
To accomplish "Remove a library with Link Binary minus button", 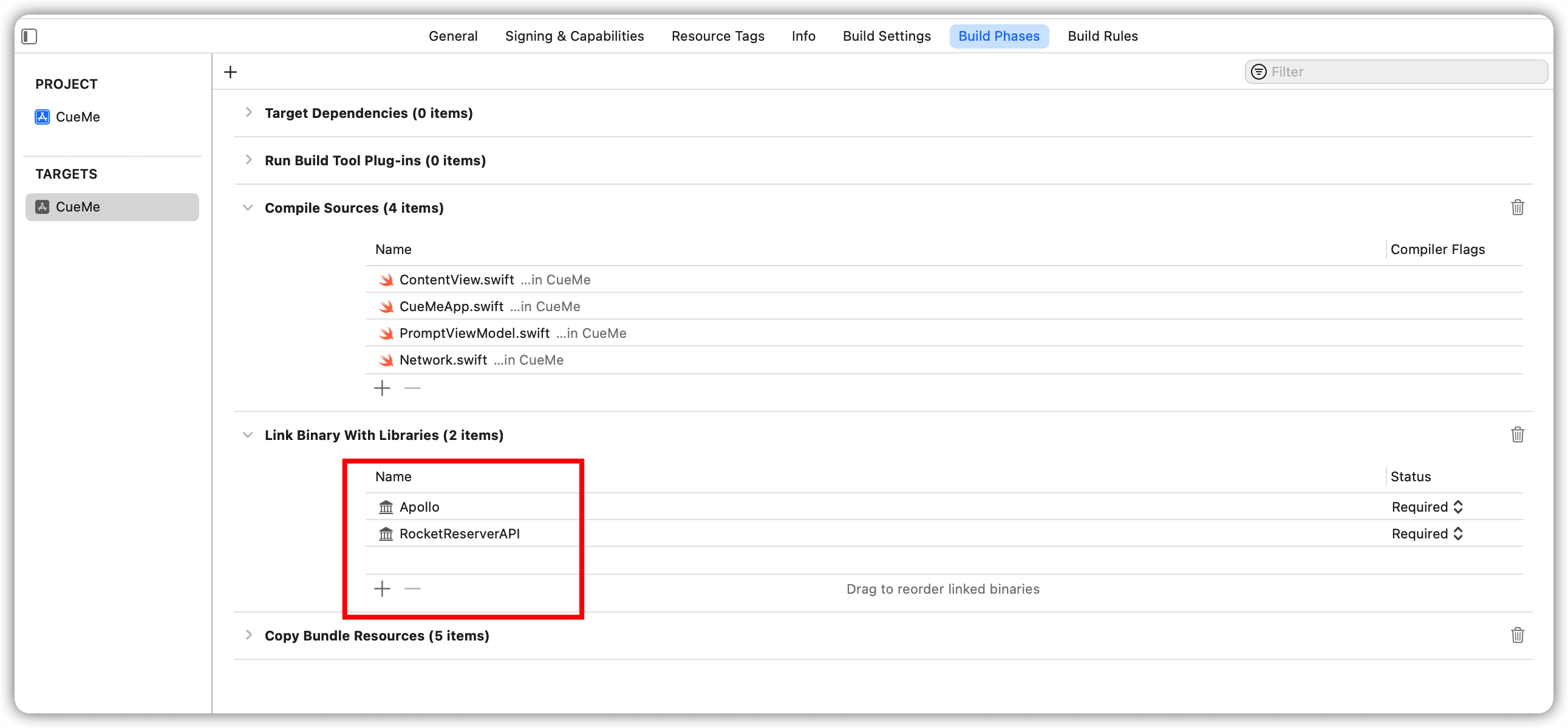I will (x=412, y=588).
